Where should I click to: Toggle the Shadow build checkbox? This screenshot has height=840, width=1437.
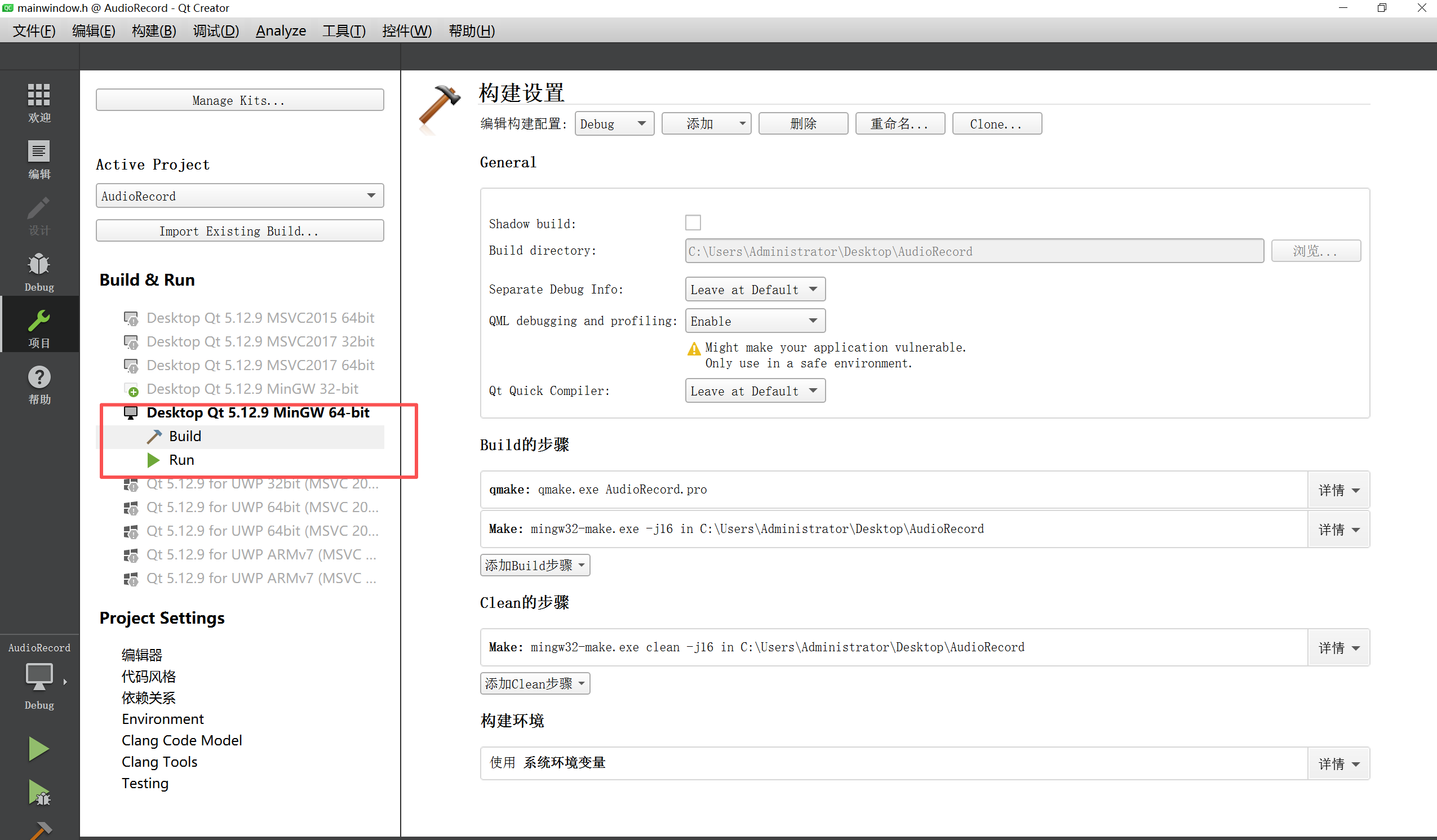point(693,223)
